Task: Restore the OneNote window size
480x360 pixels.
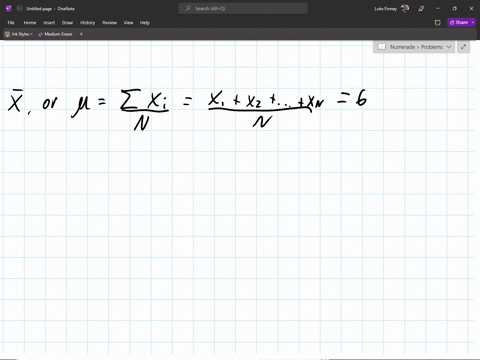Action: 454,9
